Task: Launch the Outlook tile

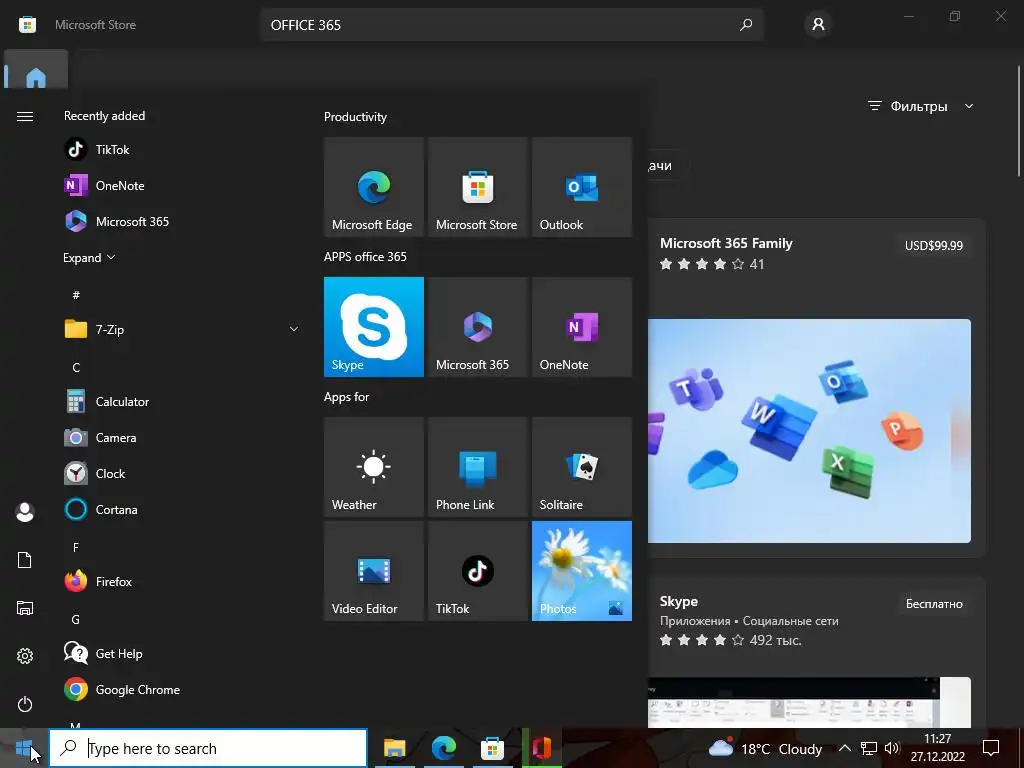Action: coord(582,187)
